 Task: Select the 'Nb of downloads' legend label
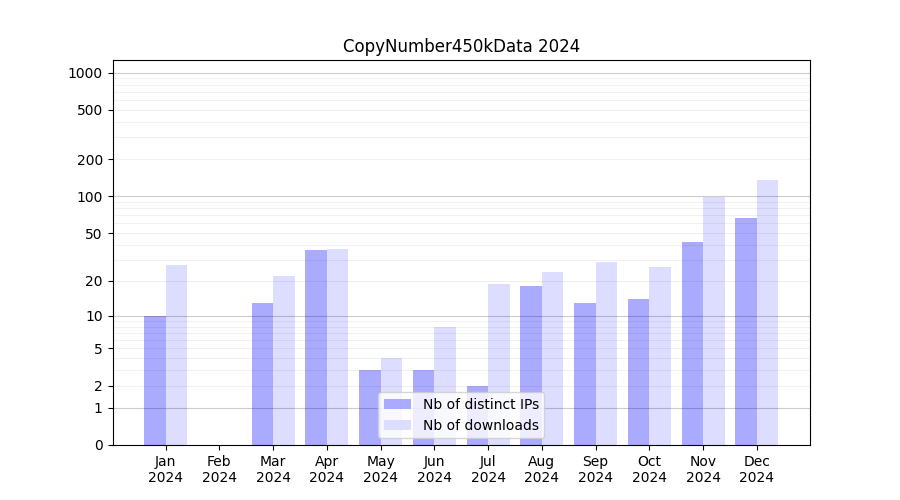point(480,425)
